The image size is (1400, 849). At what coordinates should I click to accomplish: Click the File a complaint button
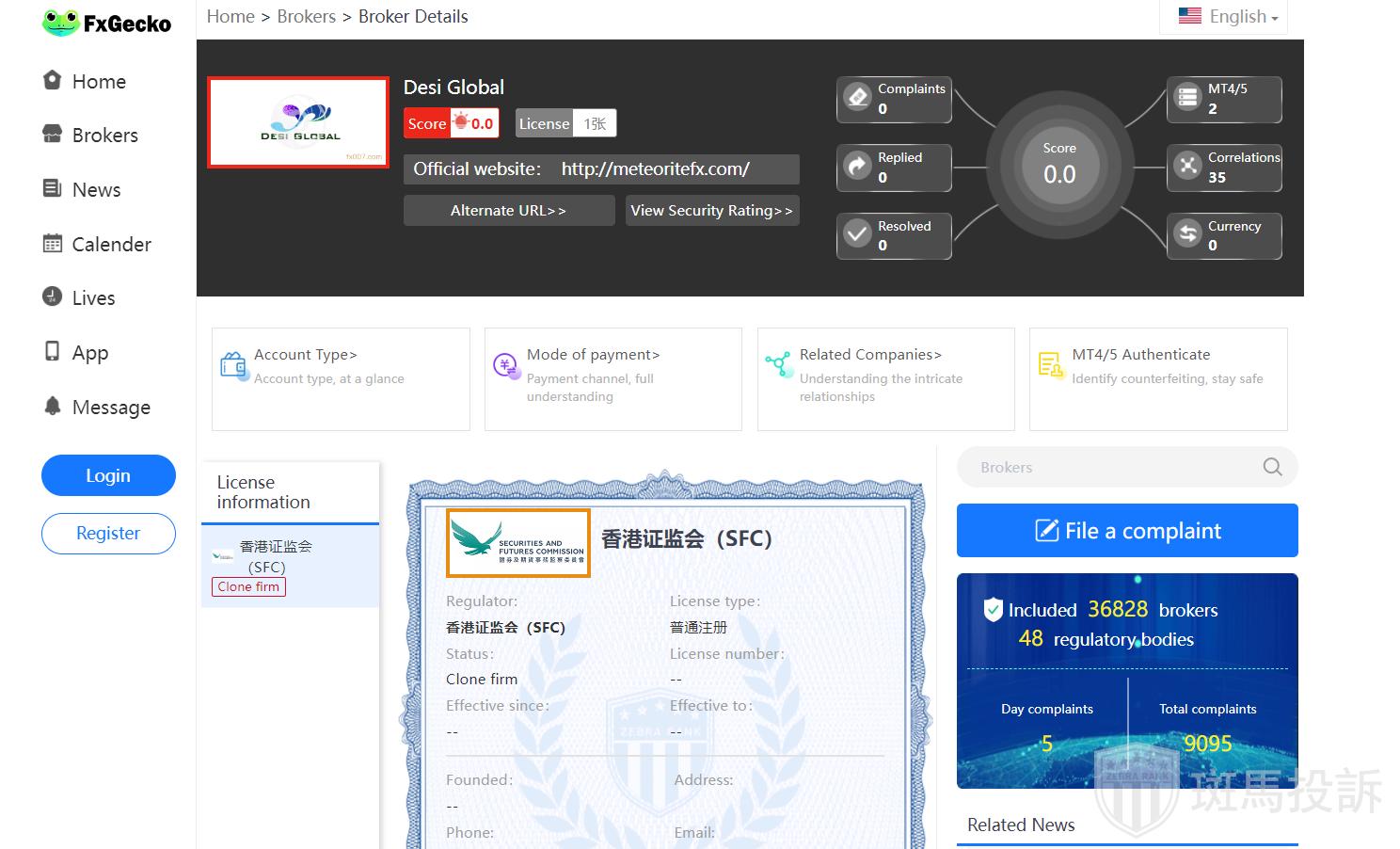point(1126,531)
